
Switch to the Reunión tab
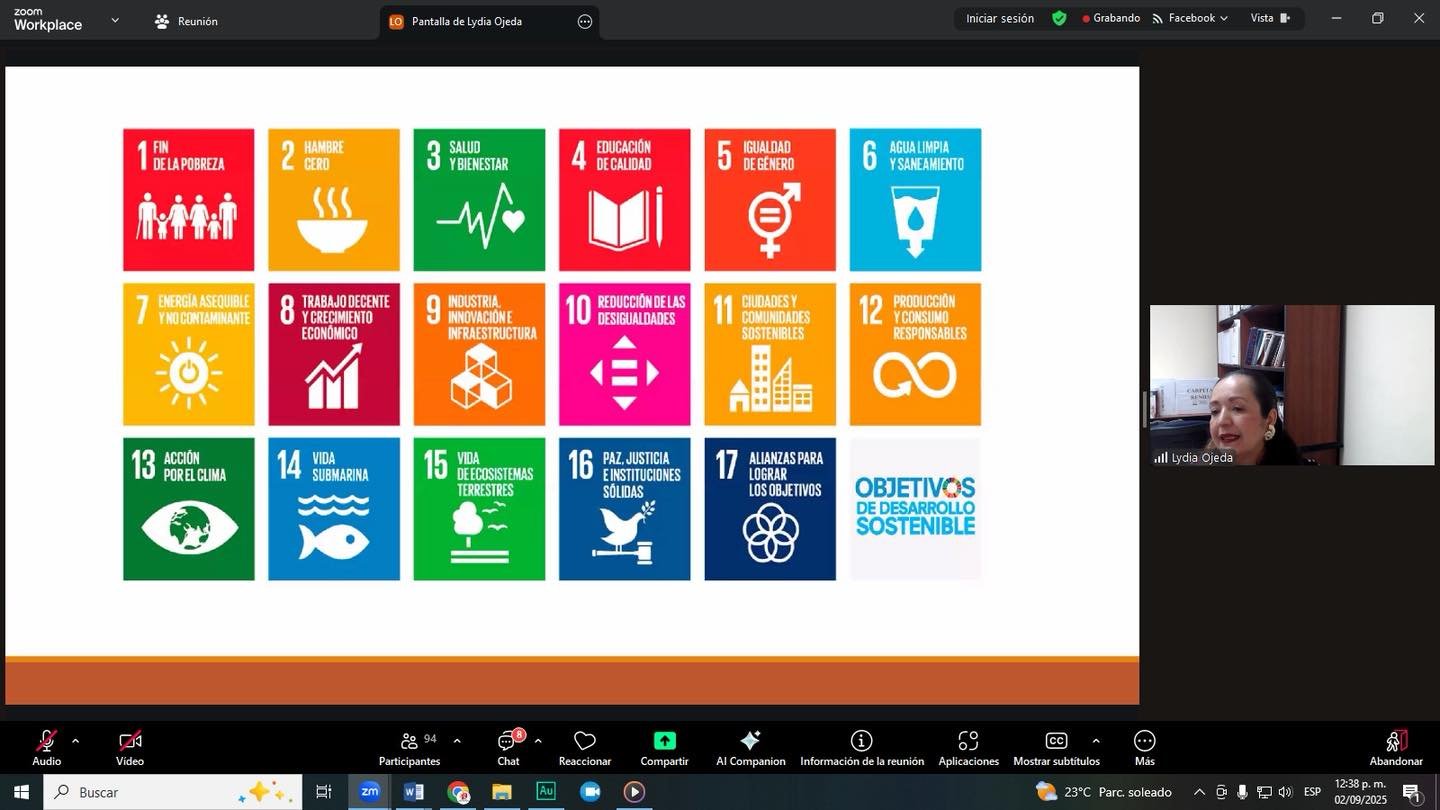187,21
